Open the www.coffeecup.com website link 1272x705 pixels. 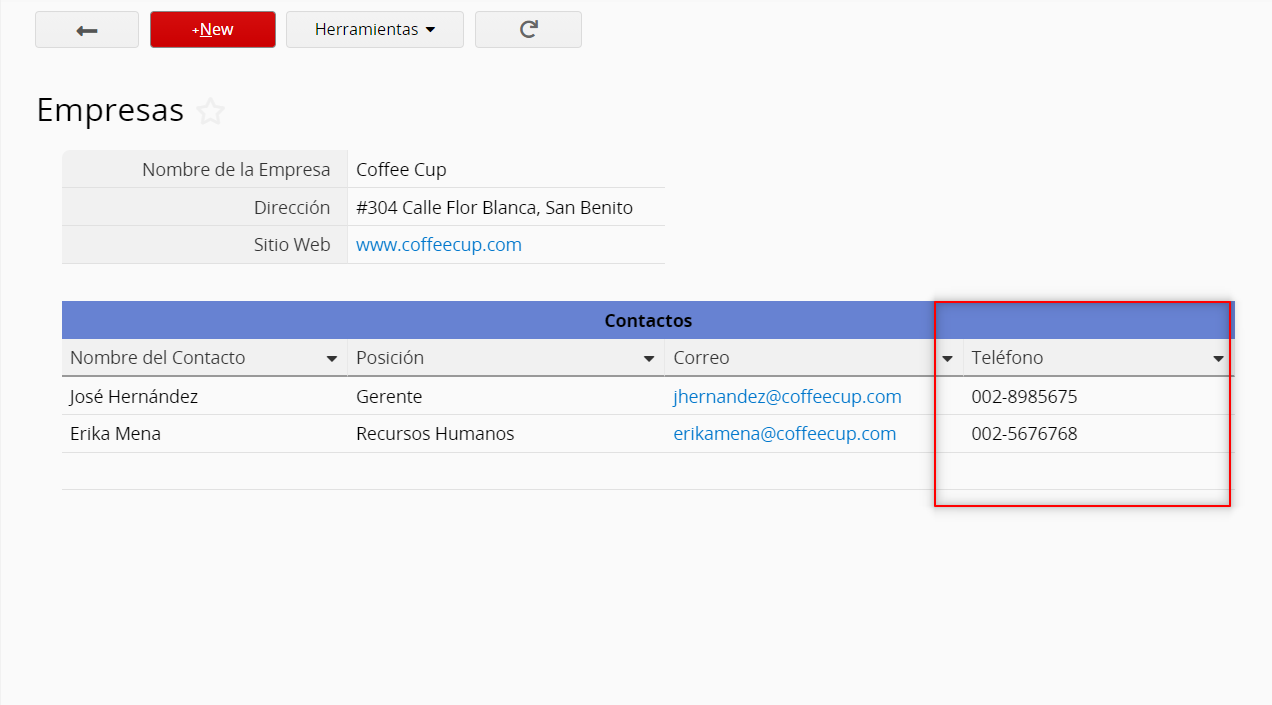point(438,245)
